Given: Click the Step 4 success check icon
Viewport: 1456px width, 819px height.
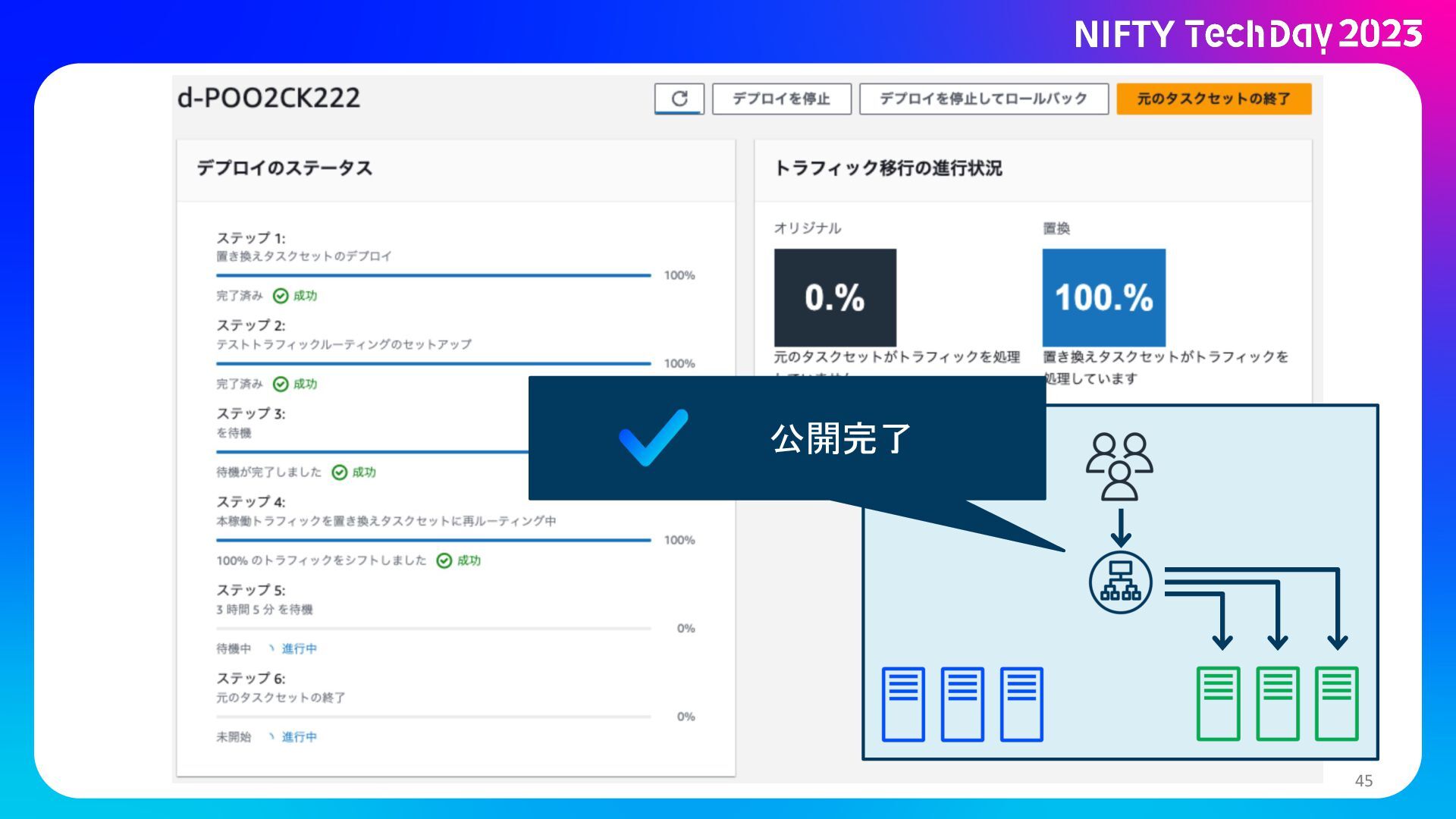Looking at the screenshot, I should [x=444, y=560].
